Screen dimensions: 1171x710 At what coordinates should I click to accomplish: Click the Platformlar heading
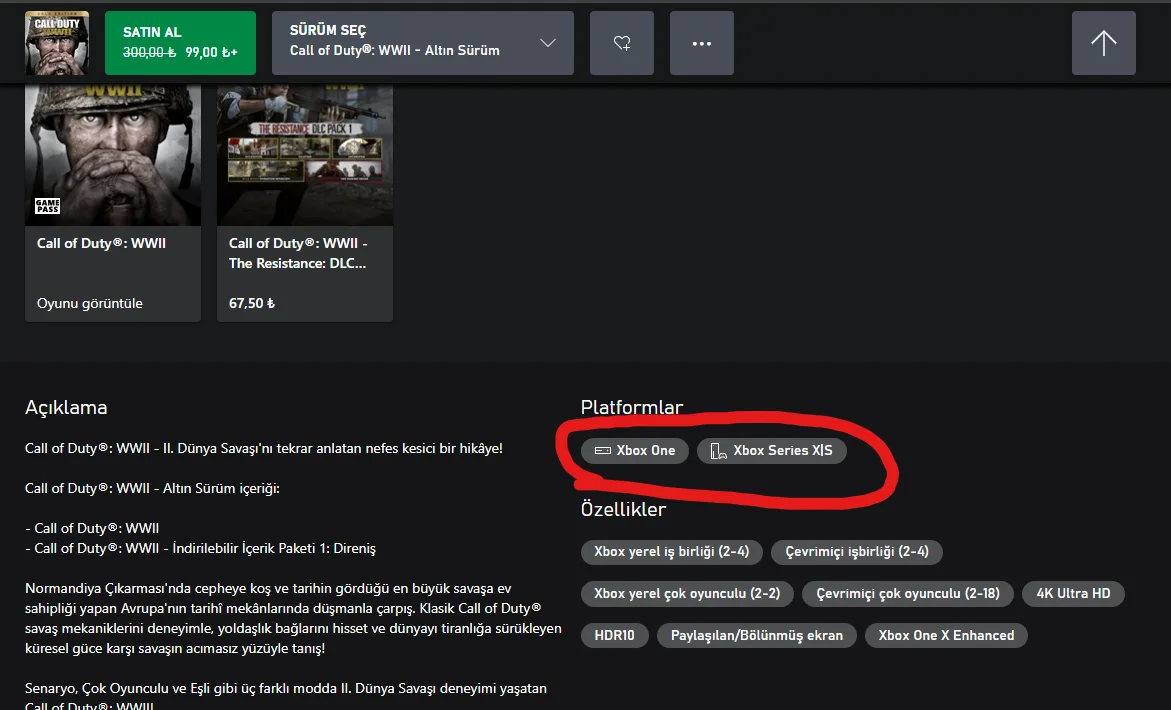pos(632,407)
